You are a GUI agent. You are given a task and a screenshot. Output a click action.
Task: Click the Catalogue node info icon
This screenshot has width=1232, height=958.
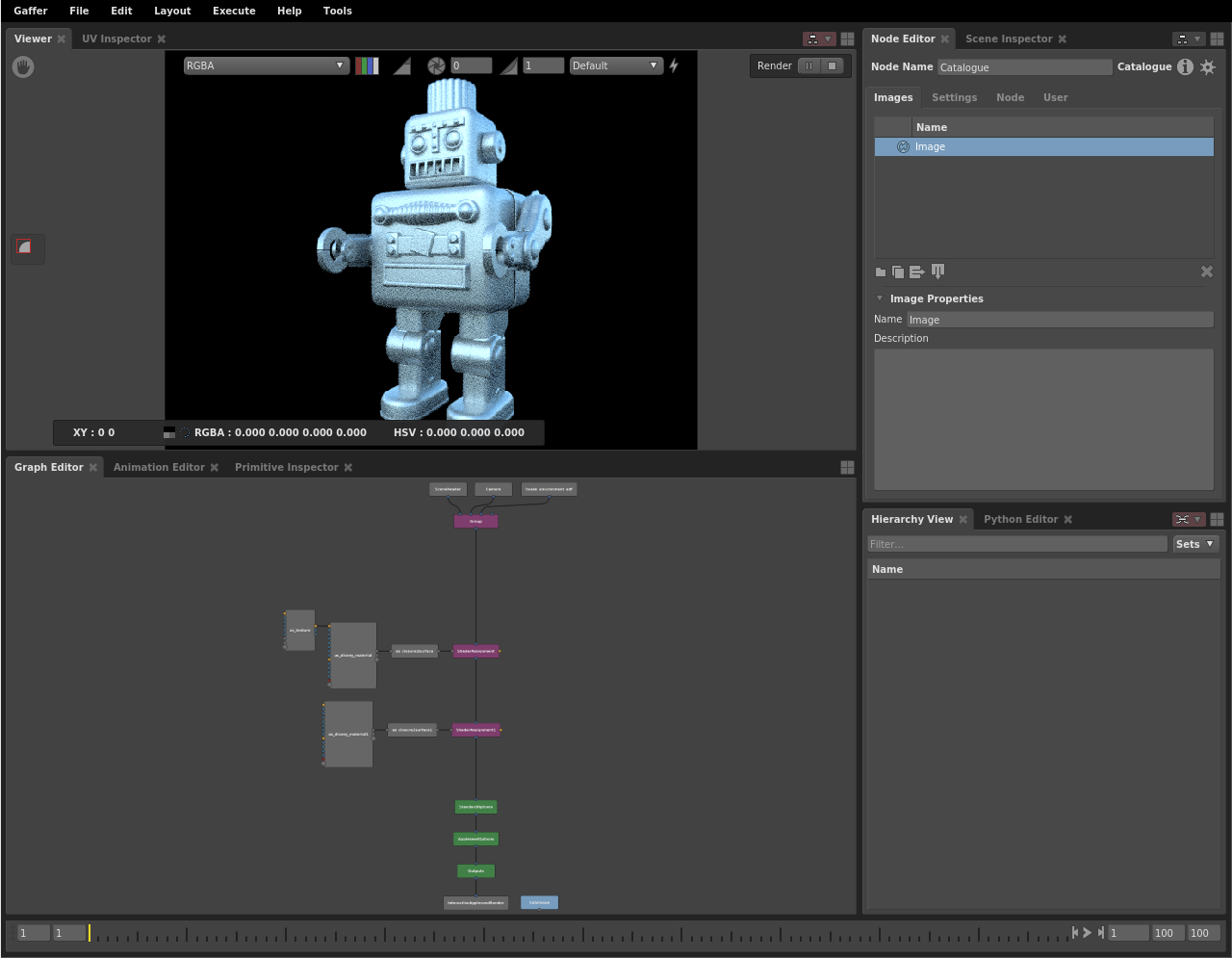point(1185,66)
